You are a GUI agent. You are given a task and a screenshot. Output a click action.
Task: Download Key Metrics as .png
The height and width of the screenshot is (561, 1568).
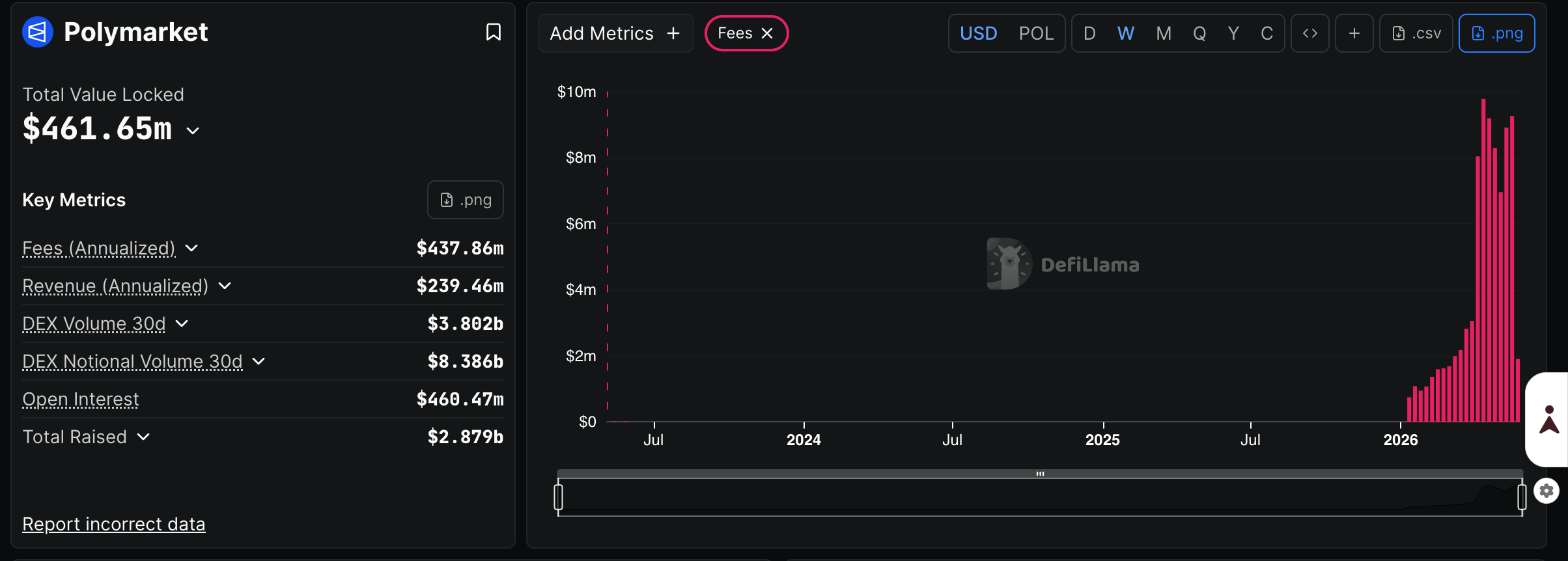466,200
